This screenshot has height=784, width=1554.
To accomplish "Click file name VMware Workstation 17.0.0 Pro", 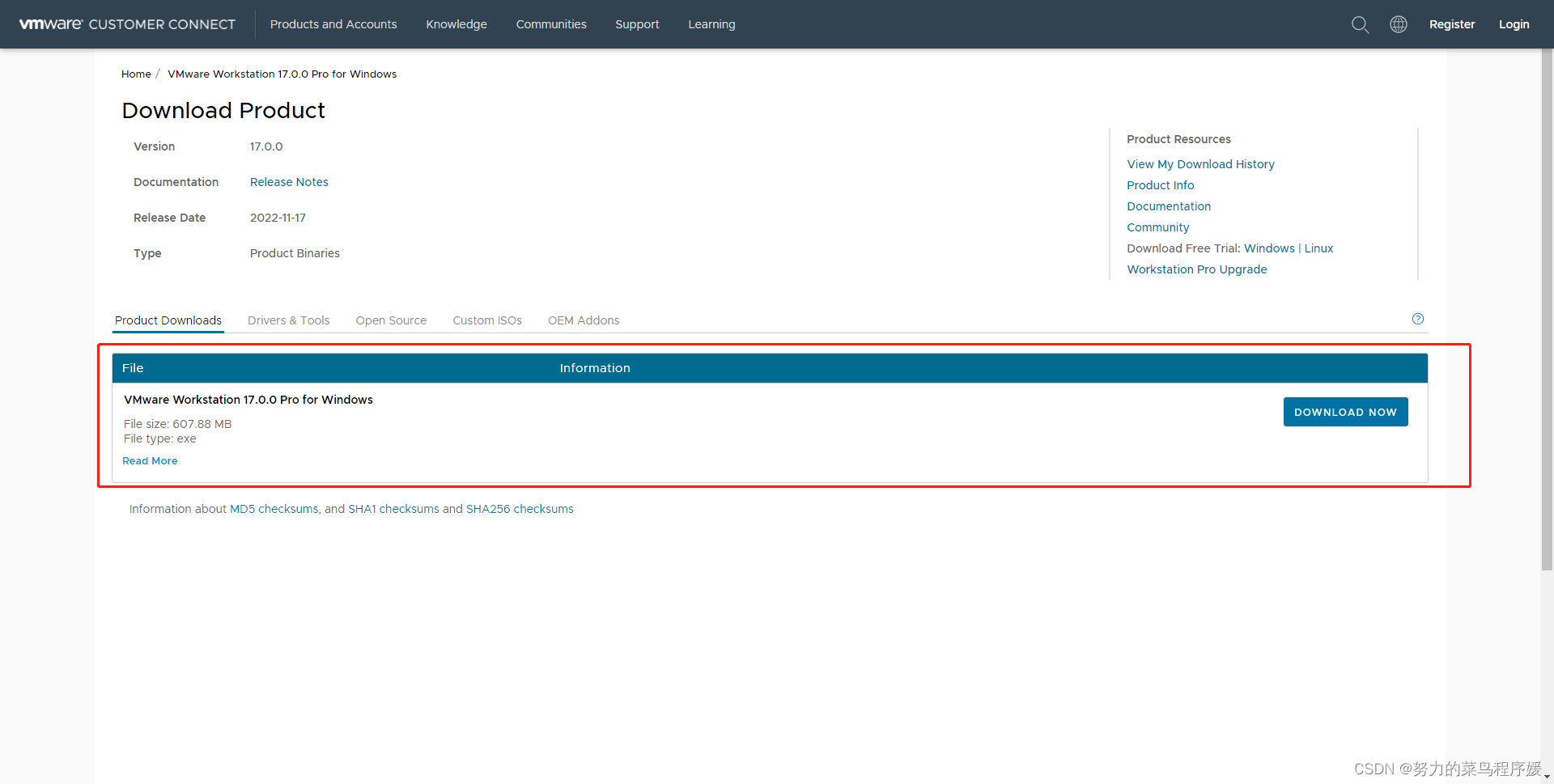I will (x=248, y=400).
